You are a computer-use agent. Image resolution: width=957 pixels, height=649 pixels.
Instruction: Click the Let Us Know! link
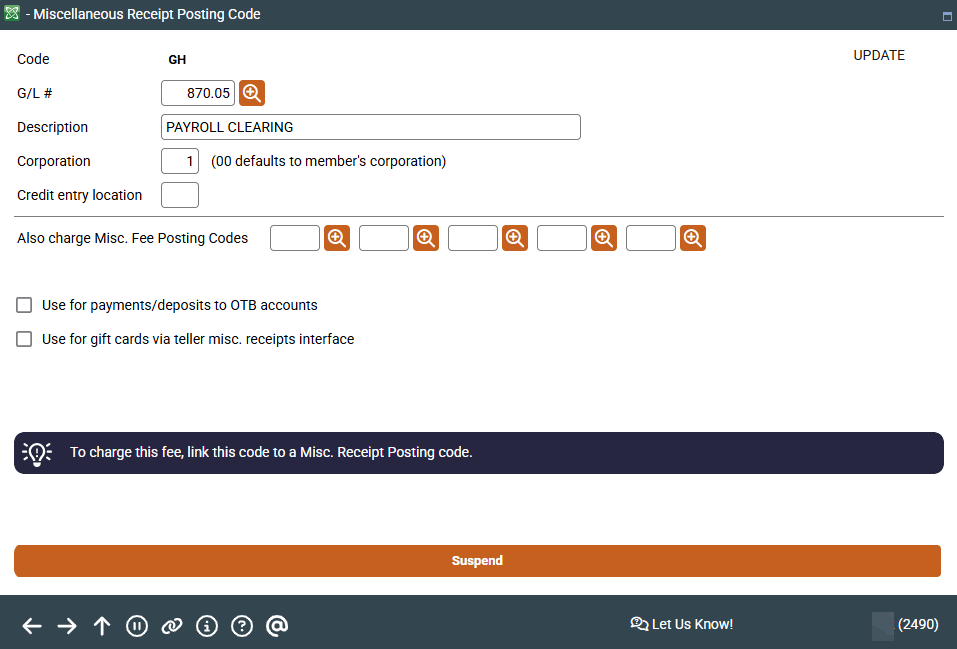coord(682,624)
